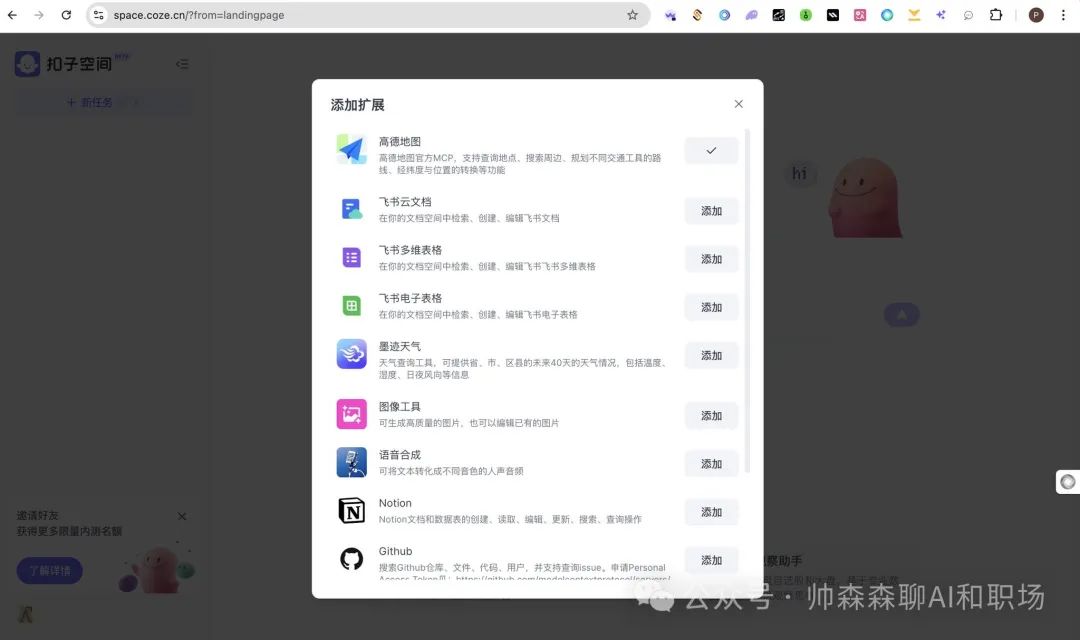Close the 邀请好友 promo card
1080x640 pixels.
point(182,516)
